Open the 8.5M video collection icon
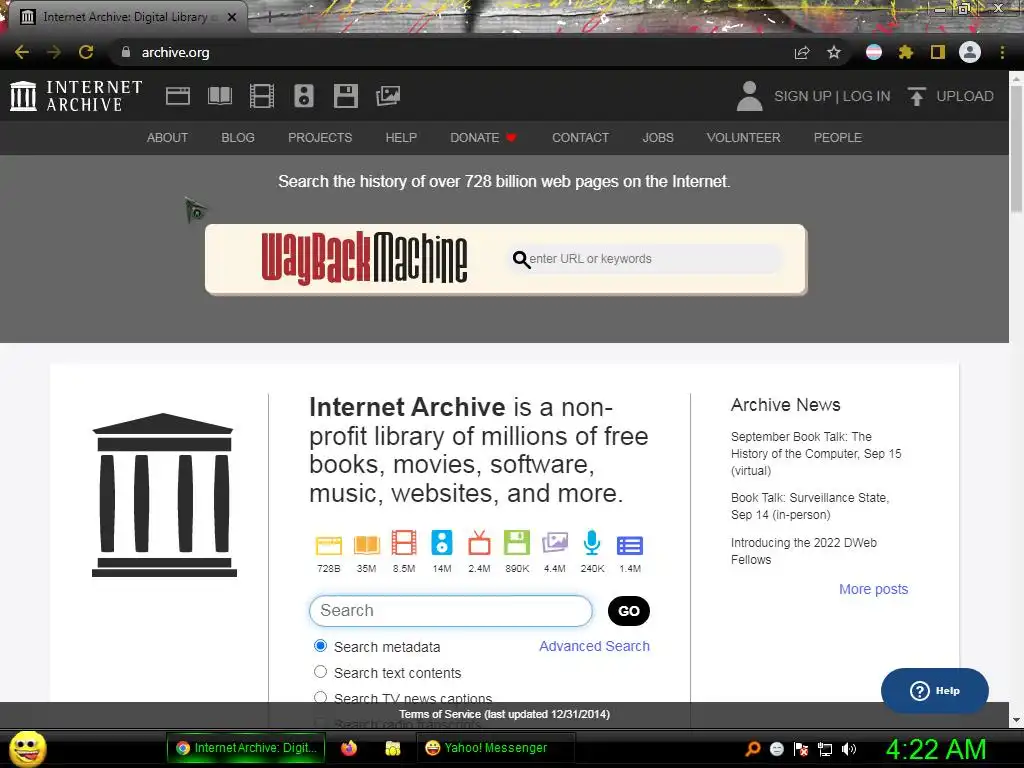Viewport: 1024px width, 768px height. click(404, 543)
